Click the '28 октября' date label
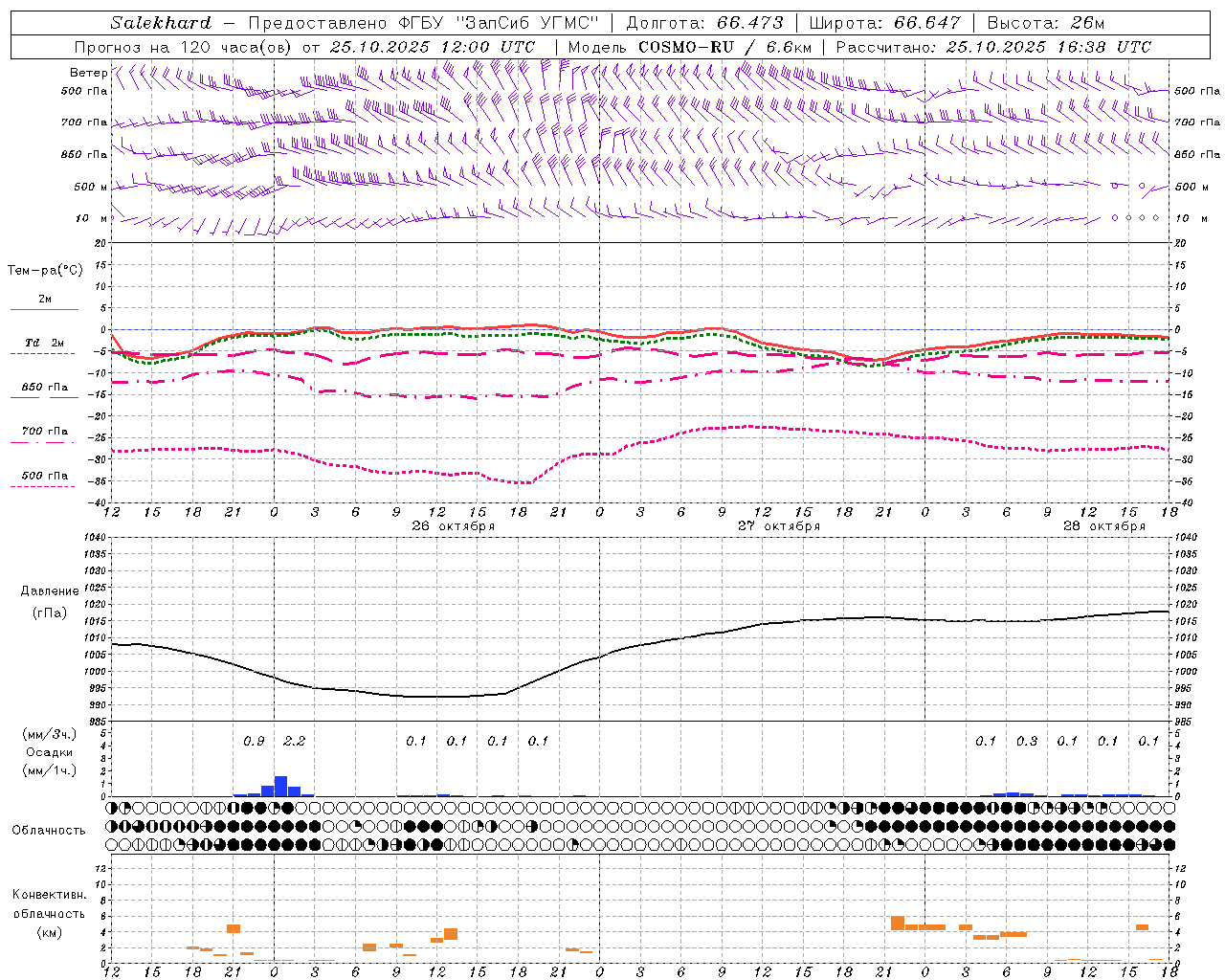Viewport: 1225px width, 980px height. click(1104, 526)
